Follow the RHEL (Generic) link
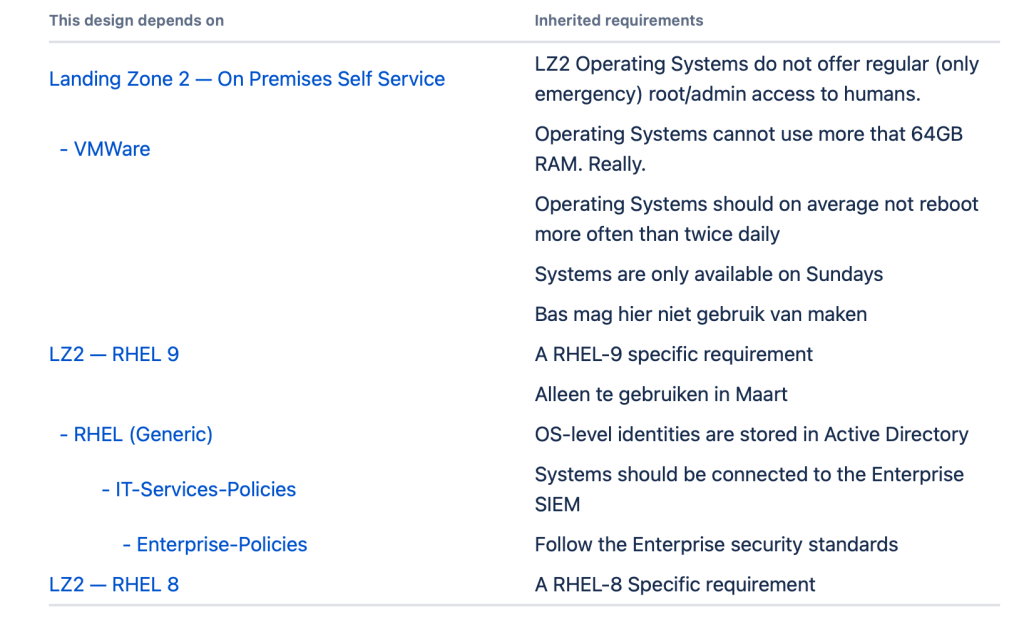This screenshot has height=622, width=1024. (x=143, y=434)
